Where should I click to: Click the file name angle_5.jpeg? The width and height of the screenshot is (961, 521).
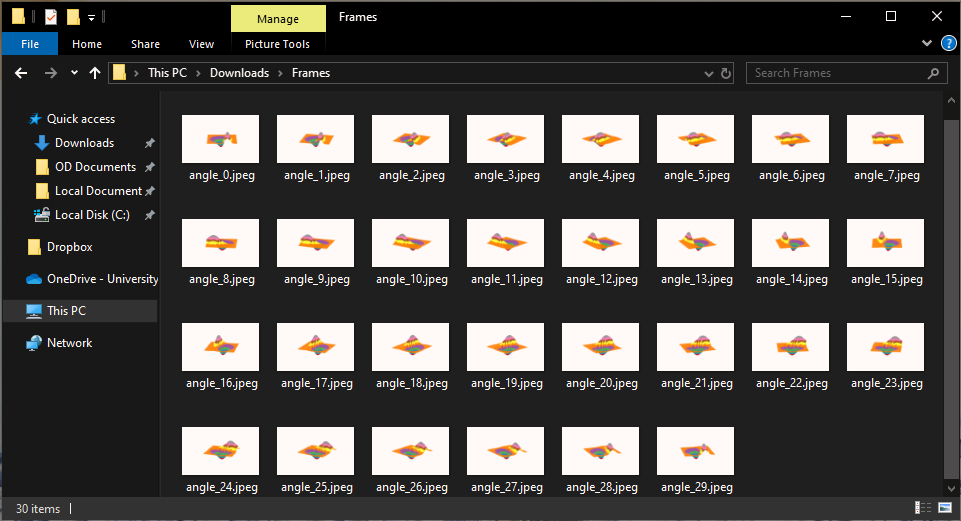click(697, 175)
